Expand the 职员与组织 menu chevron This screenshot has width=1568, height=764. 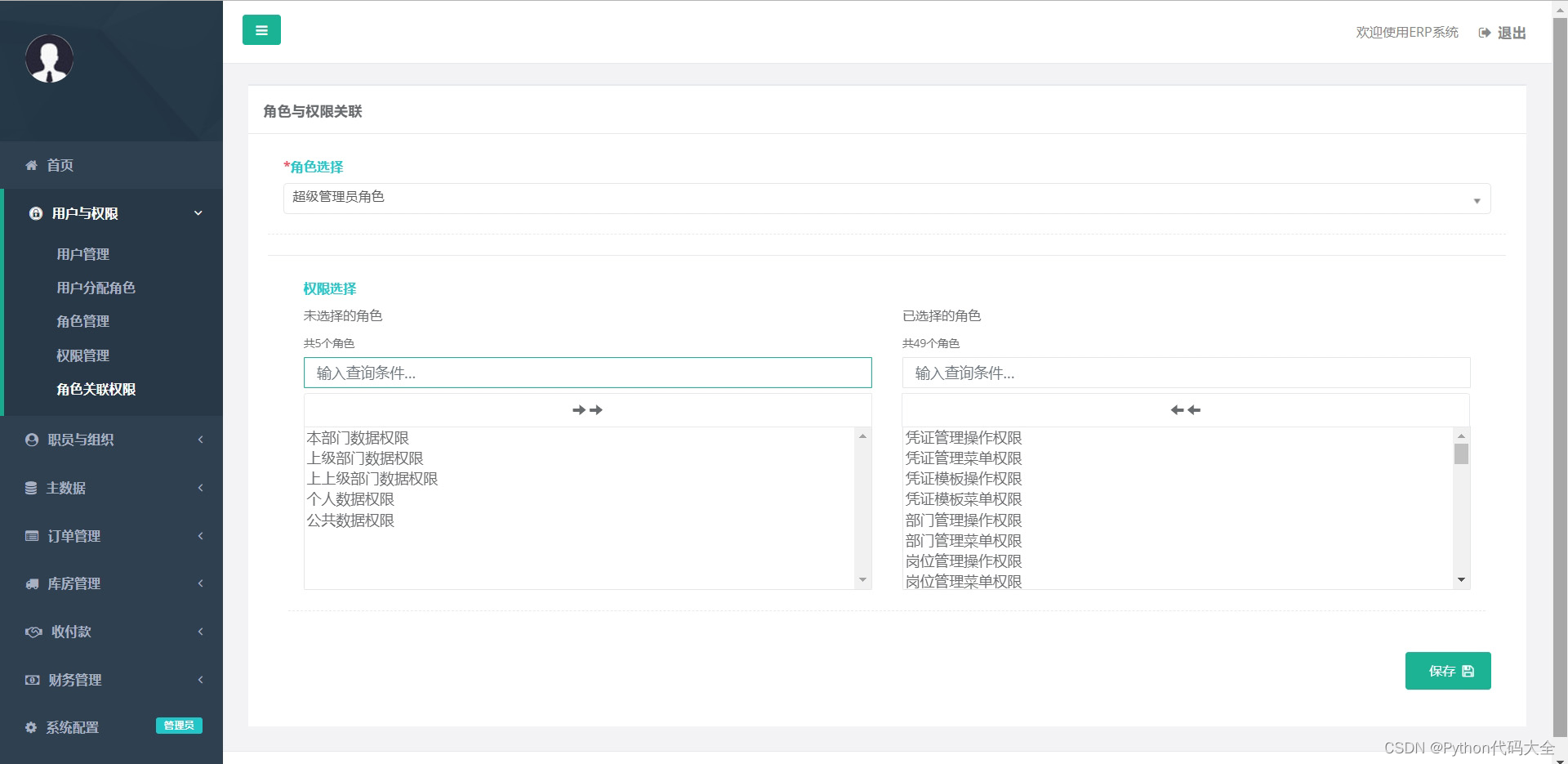click(x=200, y=440)
